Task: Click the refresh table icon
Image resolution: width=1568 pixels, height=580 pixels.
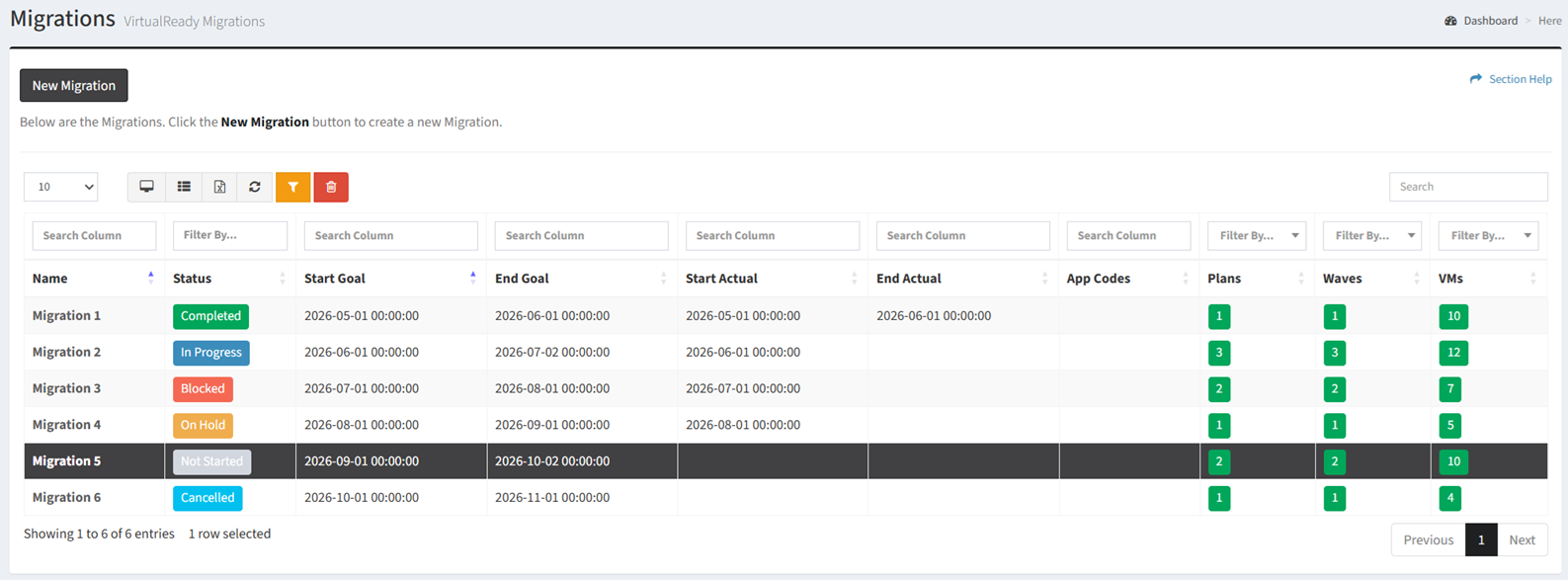Action: click(255, 187)
